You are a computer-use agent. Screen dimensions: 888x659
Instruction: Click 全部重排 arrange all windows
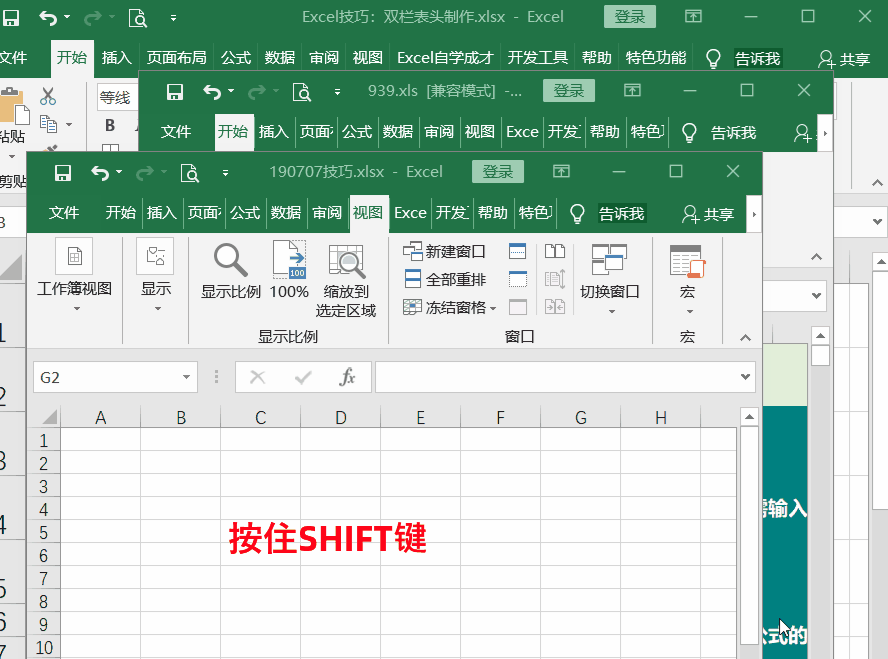coord(445,279)
